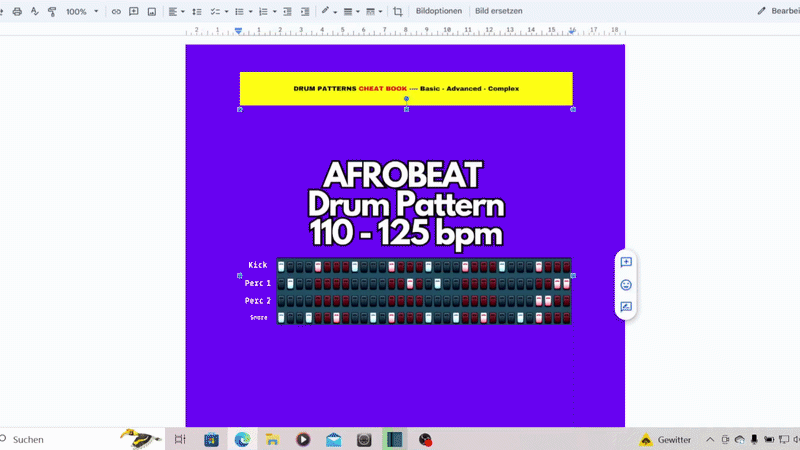Open the Gewitter weather widget
800x450 pixels.
pos(665,439)
